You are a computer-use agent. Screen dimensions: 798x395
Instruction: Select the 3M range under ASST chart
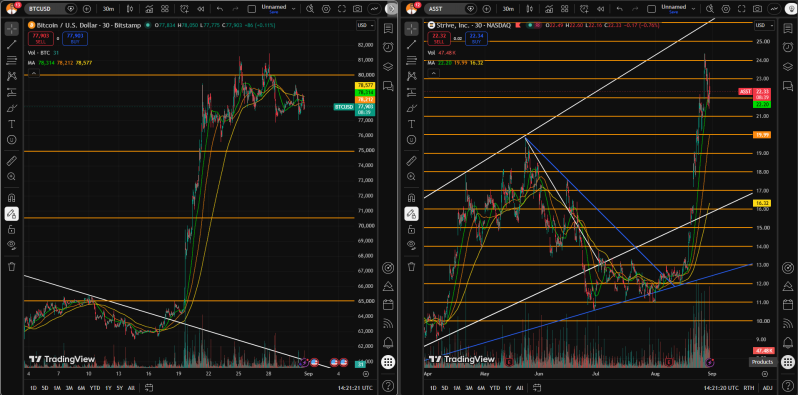pos(469,387)
